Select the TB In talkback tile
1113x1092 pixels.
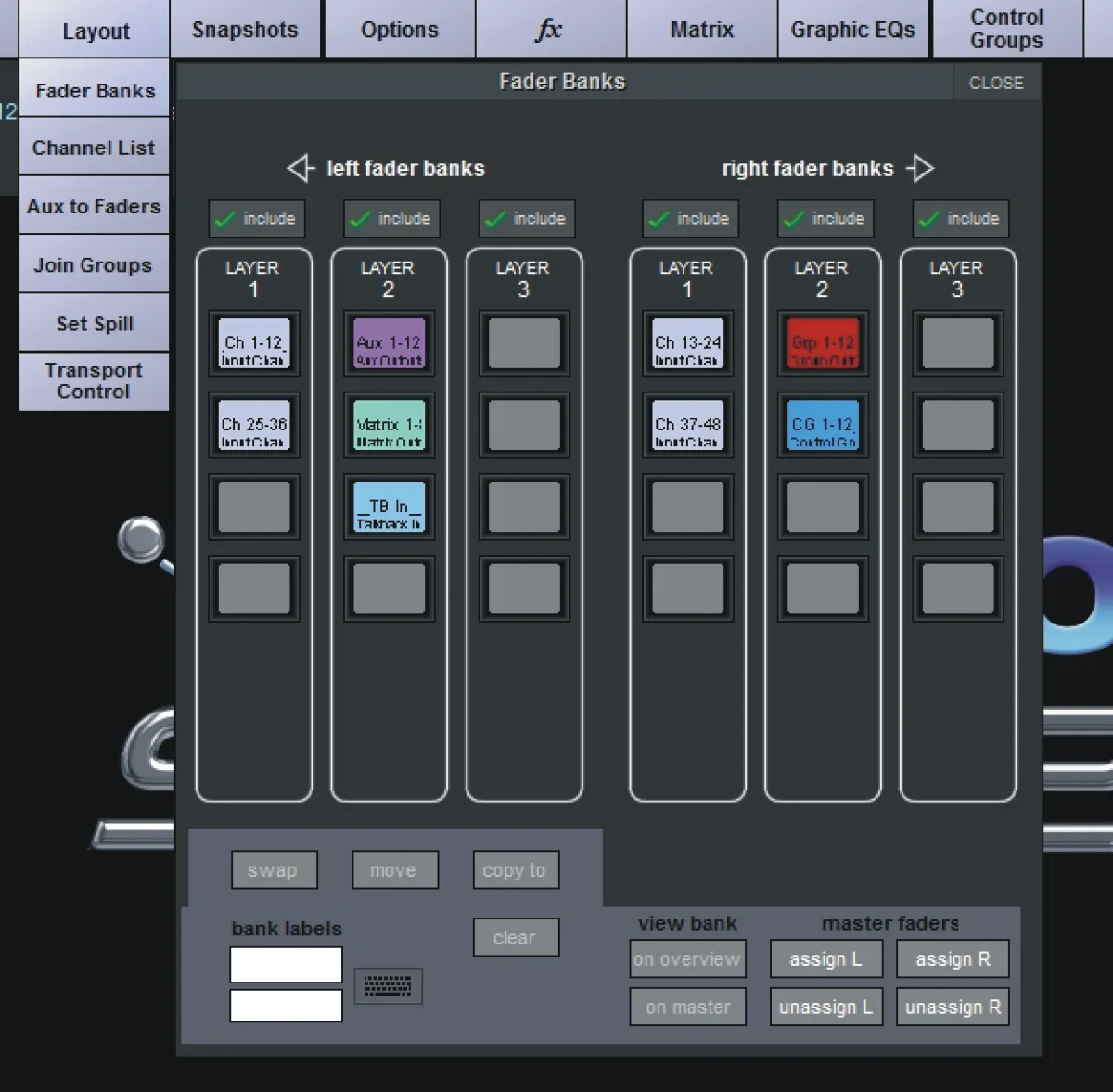[390, 507]
